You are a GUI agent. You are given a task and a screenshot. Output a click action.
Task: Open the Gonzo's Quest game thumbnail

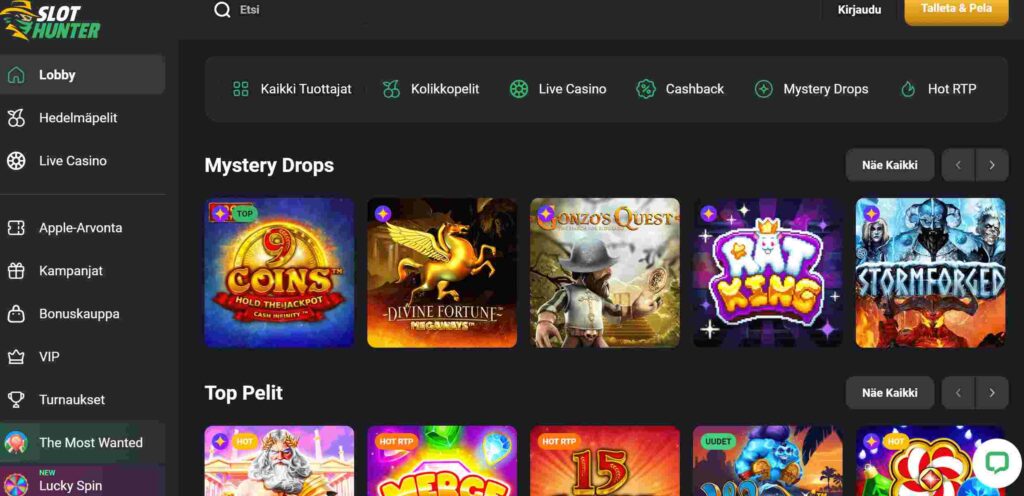pos(605,273)
